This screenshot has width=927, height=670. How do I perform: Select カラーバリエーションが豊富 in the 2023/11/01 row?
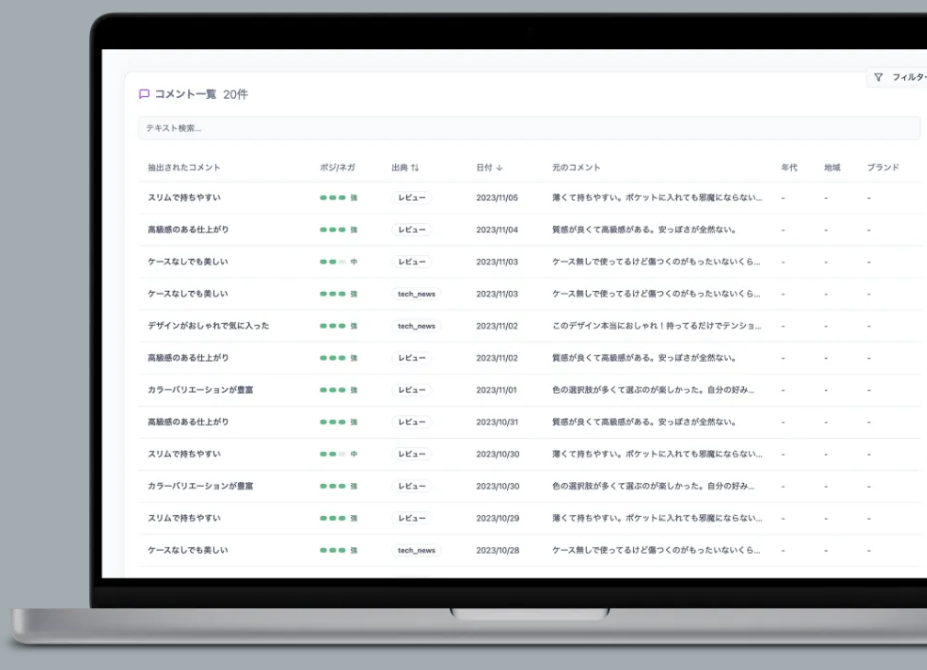coord(200,390)
